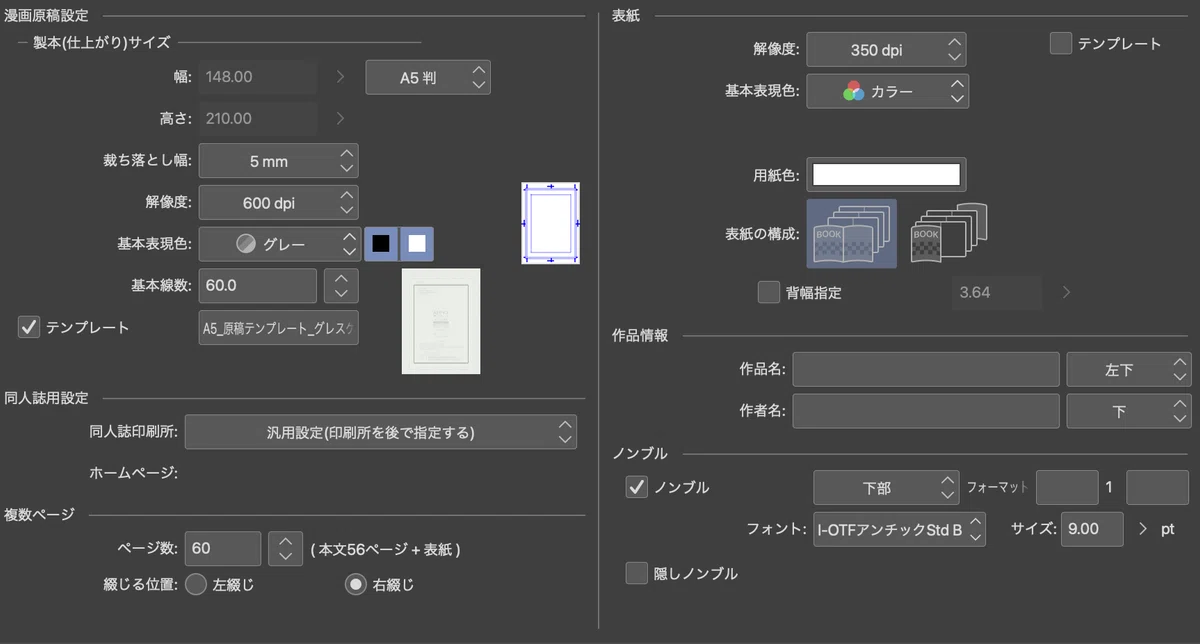Open the 作品名 position 左下 dropdown

point(1129,369)
